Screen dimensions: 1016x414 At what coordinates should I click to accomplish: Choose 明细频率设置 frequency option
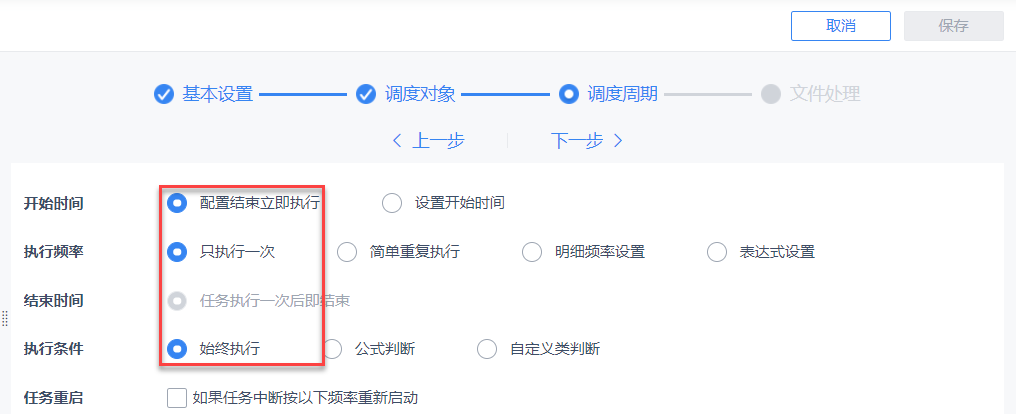pos(533,252)
